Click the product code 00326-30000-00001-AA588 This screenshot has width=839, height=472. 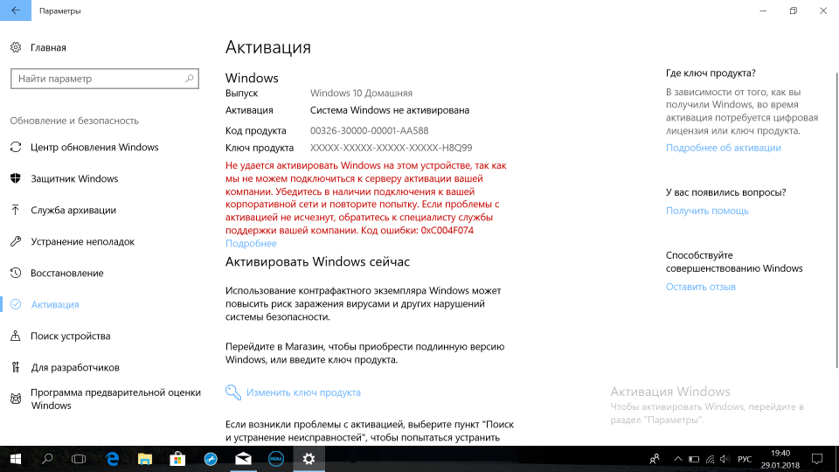(x=369, y=131)
